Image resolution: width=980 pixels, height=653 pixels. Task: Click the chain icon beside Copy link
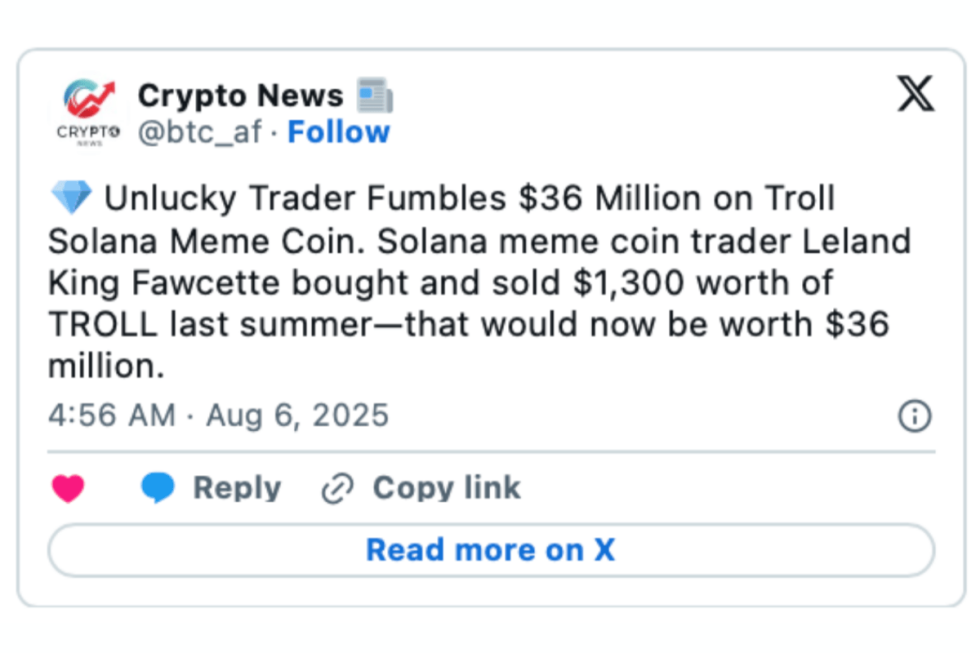tap(338, 489)
